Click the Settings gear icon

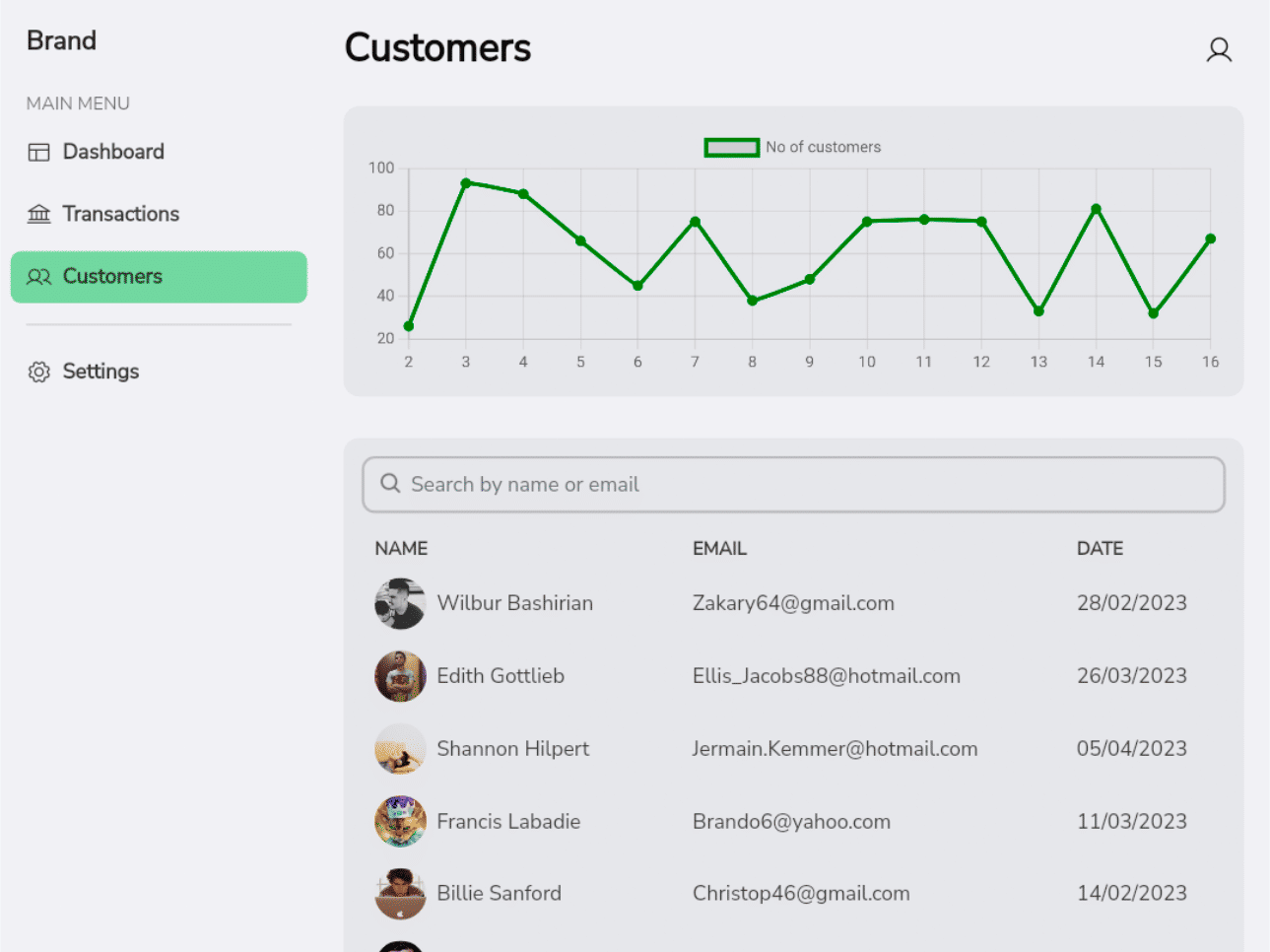(x=39, y=372)
